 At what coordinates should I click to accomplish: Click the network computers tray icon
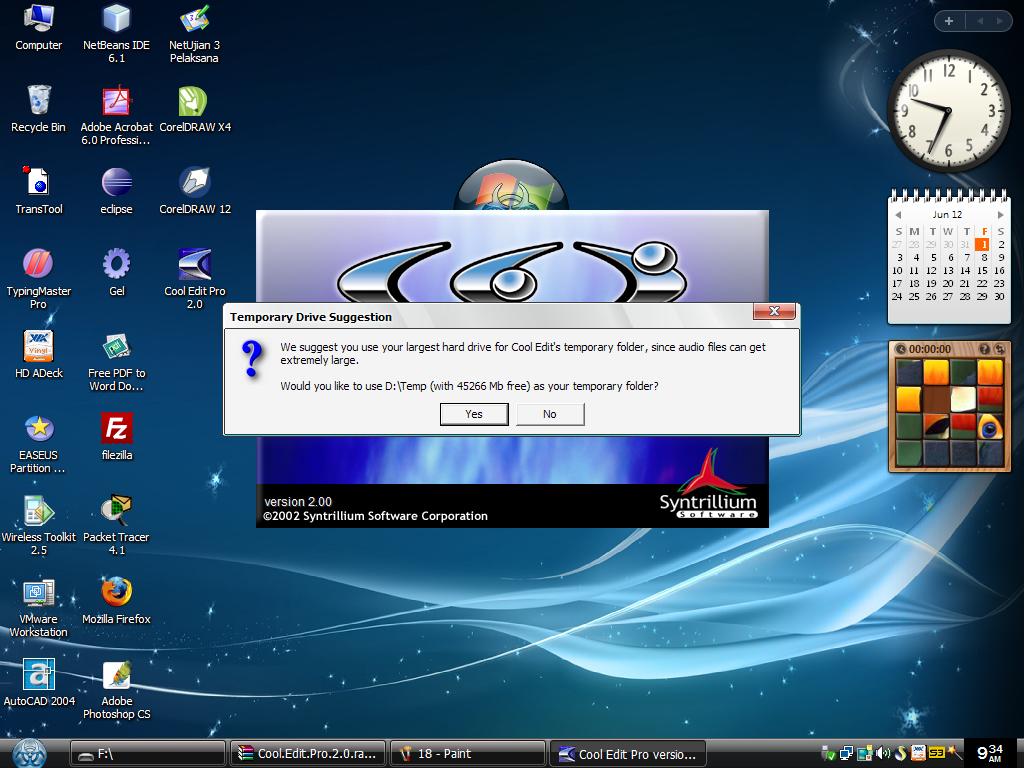tap(847, 754)
